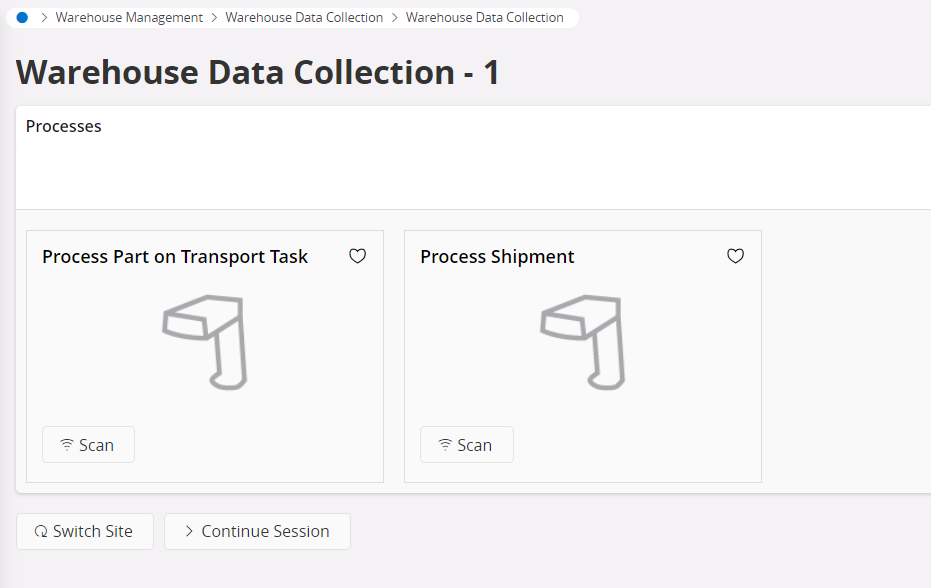The width and height of the screenshot is (931, 588).
Task: Click scanner image on Transport Task card
Action: coord(205,342)
